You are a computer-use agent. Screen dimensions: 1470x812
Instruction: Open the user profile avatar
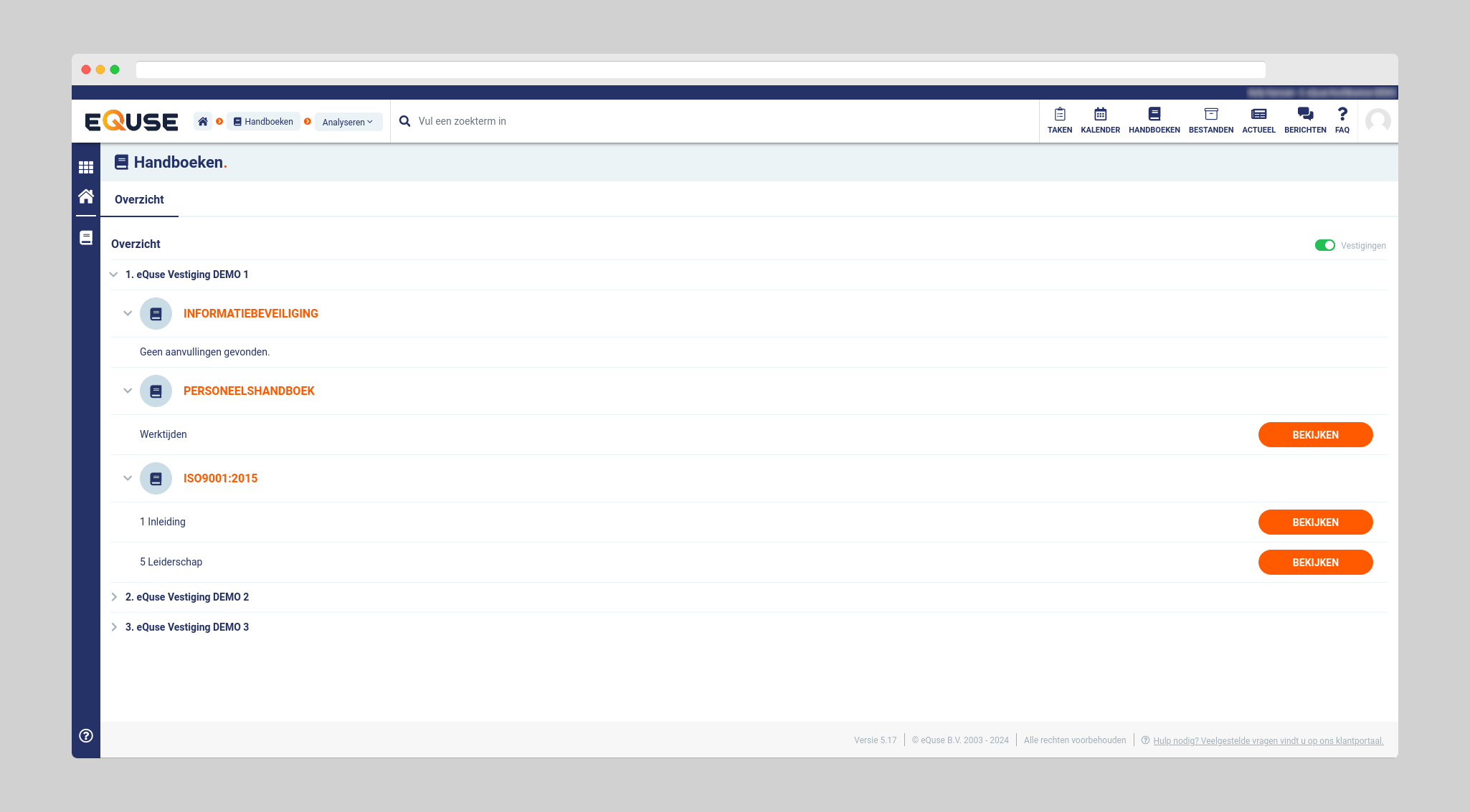[1377, 120]
